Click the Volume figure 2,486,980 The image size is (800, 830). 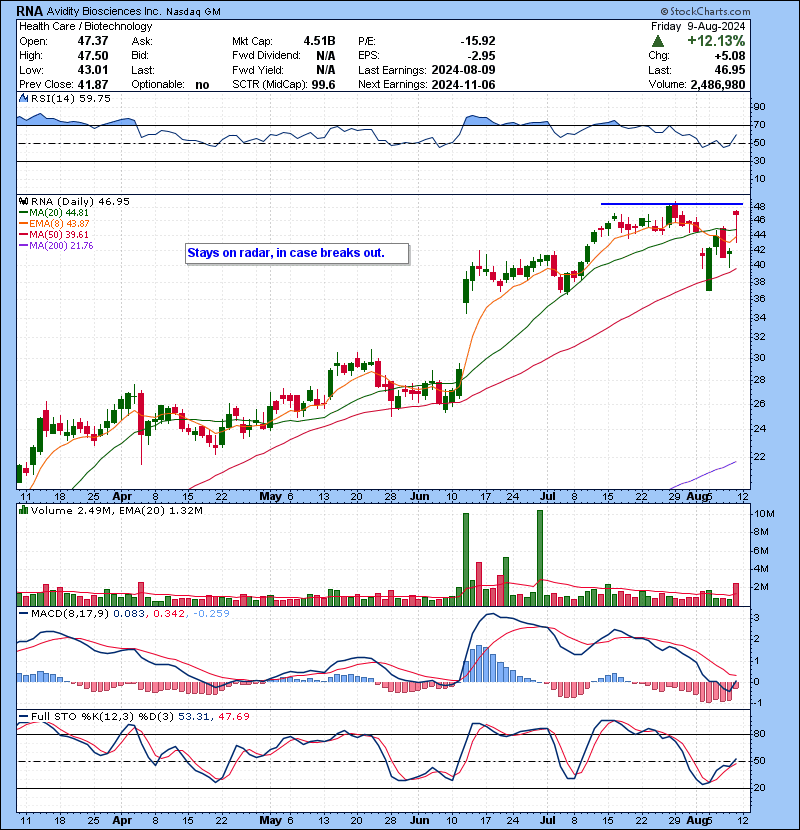(717, 85)
